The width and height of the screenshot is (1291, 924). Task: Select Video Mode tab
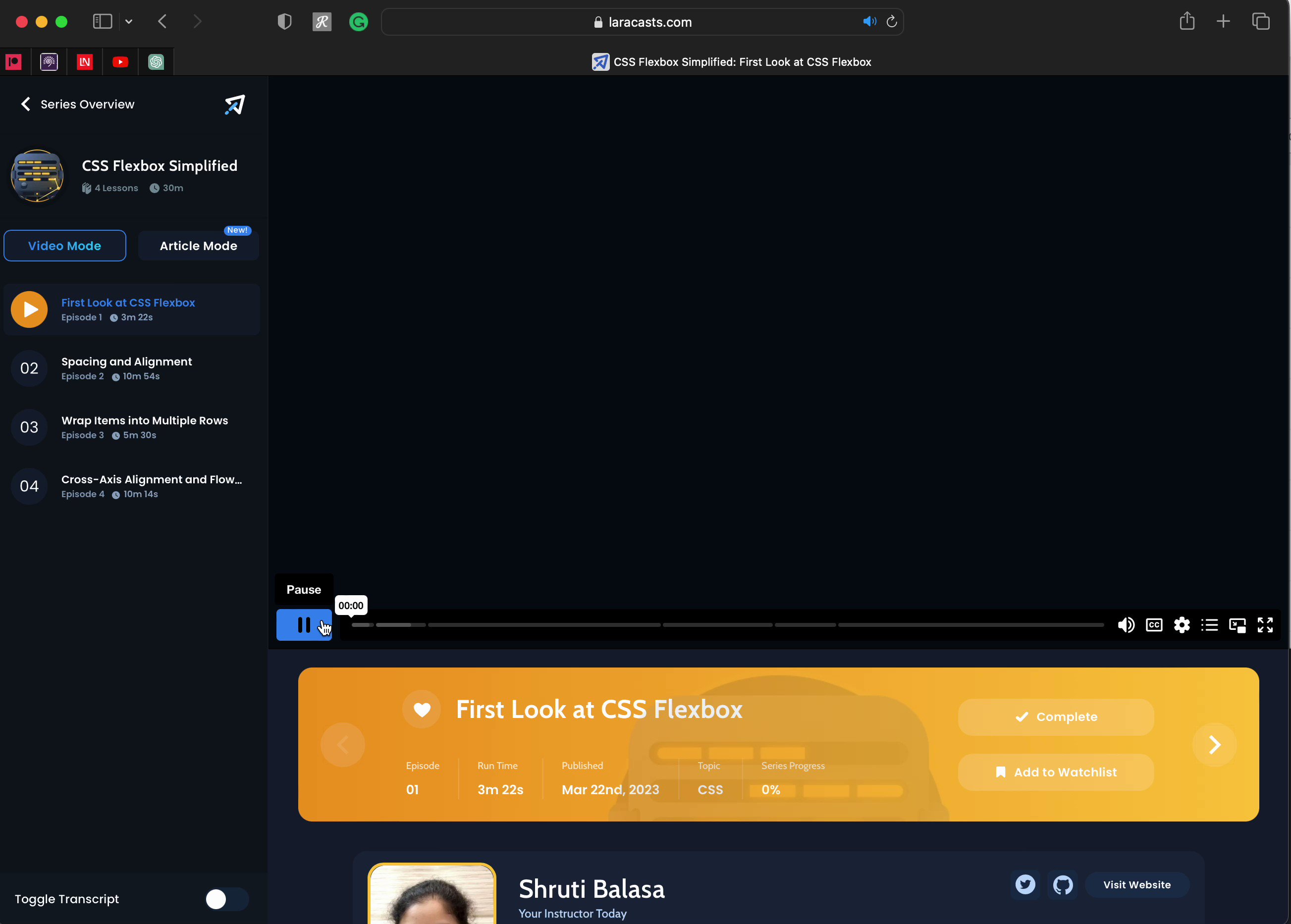coord(65,246)
